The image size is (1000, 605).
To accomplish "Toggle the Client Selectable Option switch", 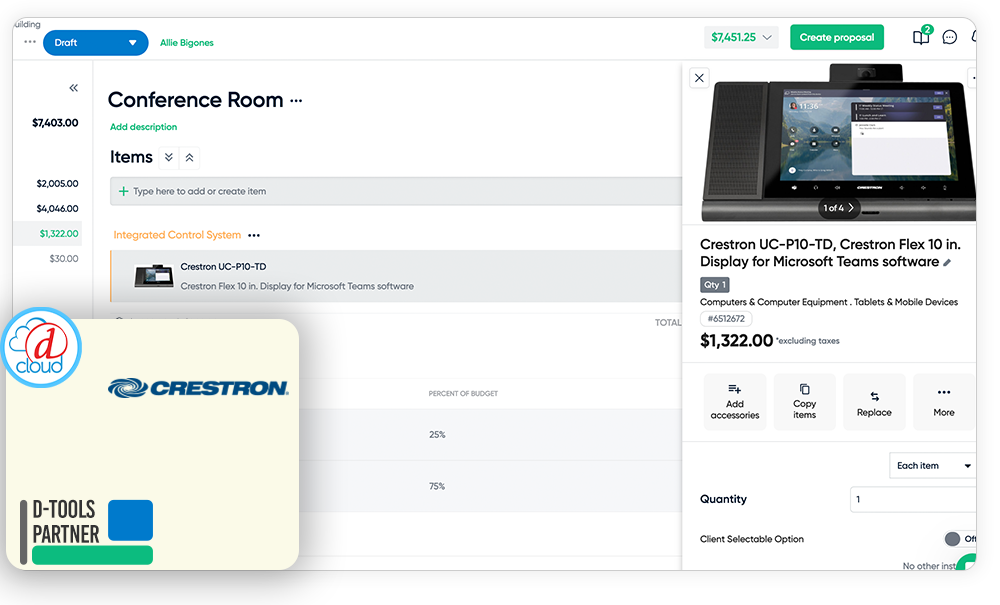I will [x=957, y=539].
